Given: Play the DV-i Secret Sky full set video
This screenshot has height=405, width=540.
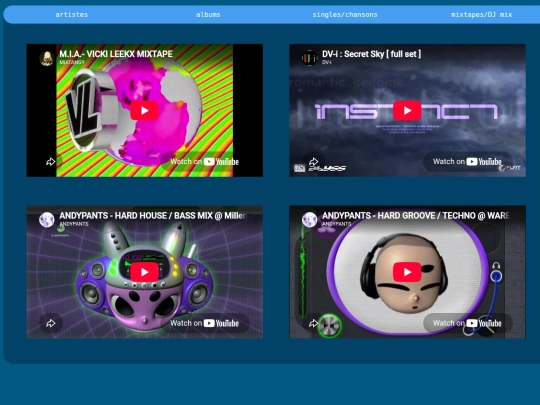Looking at the screenshot, I should pos(407,111).
